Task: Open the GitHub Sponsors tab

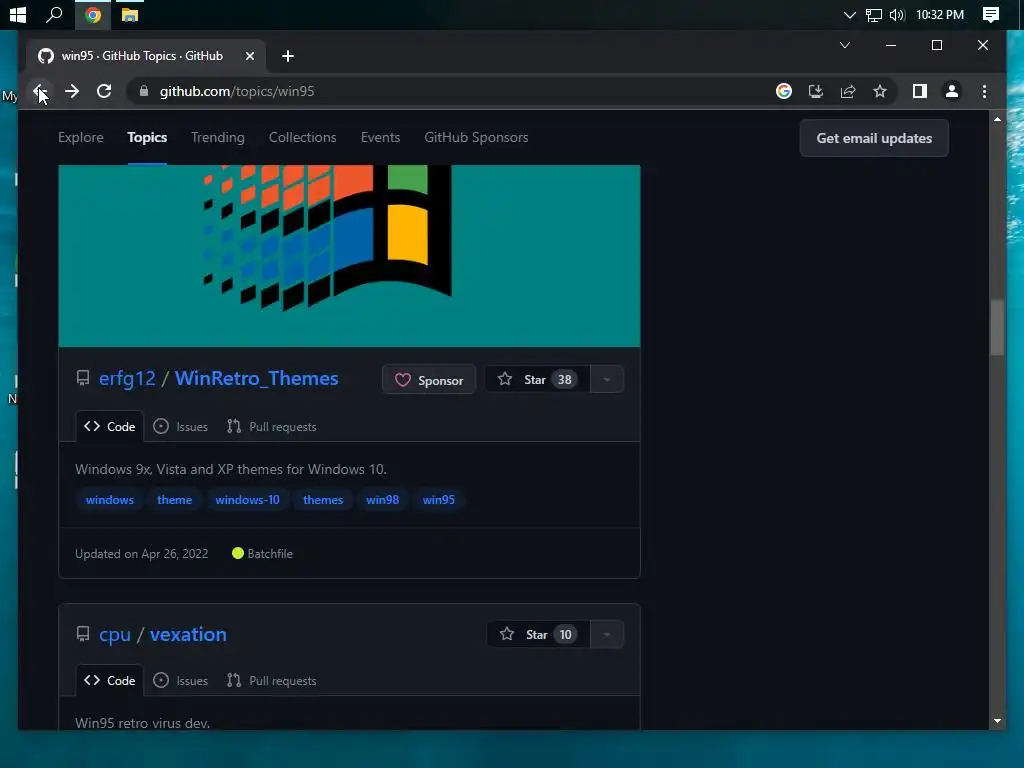Action: coord(476,137)
